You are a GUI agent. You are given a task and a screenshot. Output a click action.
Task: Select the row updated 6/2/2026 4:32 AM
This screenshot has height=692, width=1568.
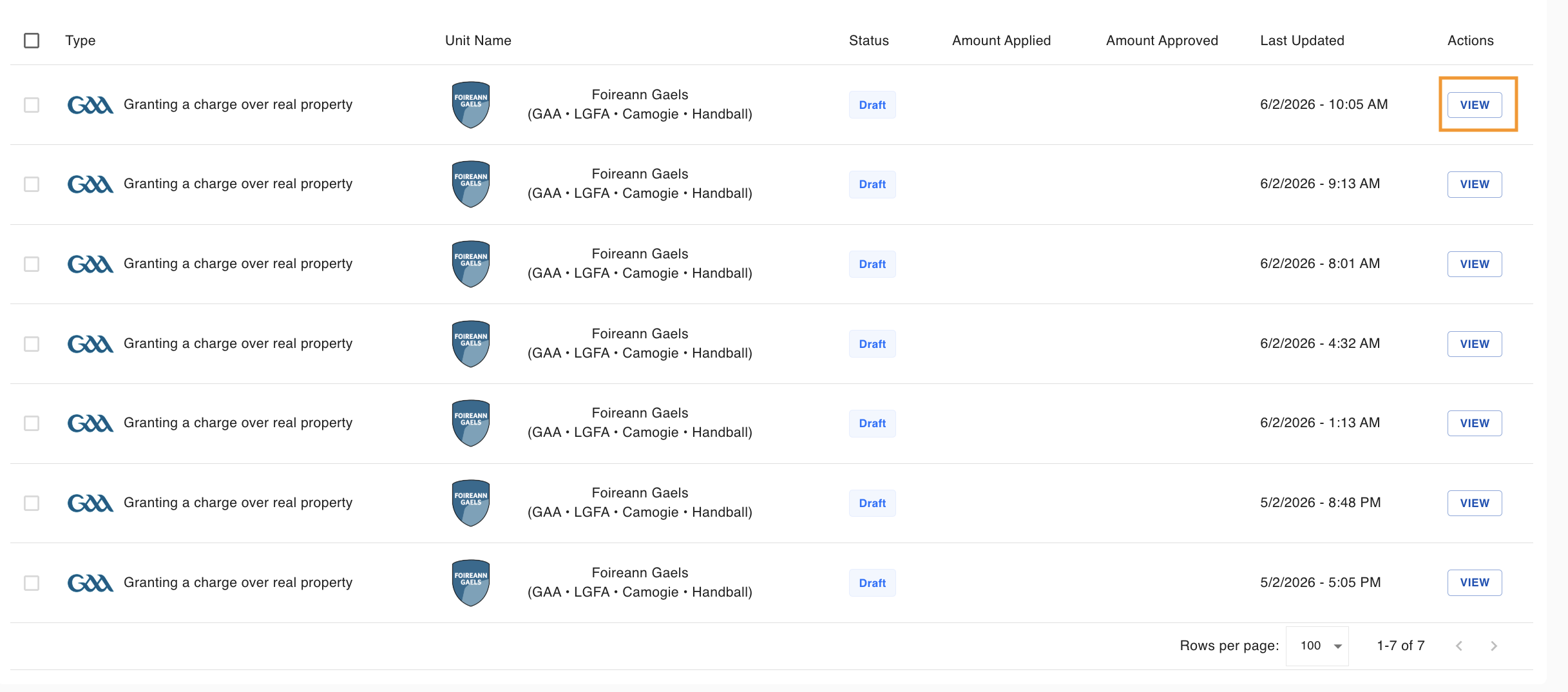[32, 344]
